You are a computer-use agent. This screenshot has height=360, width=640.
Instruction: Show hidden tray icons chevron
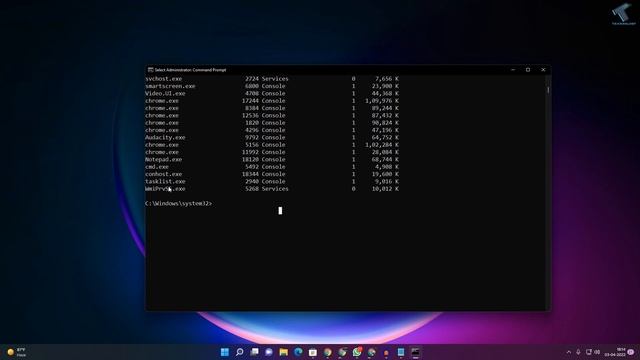coord(569,352)
